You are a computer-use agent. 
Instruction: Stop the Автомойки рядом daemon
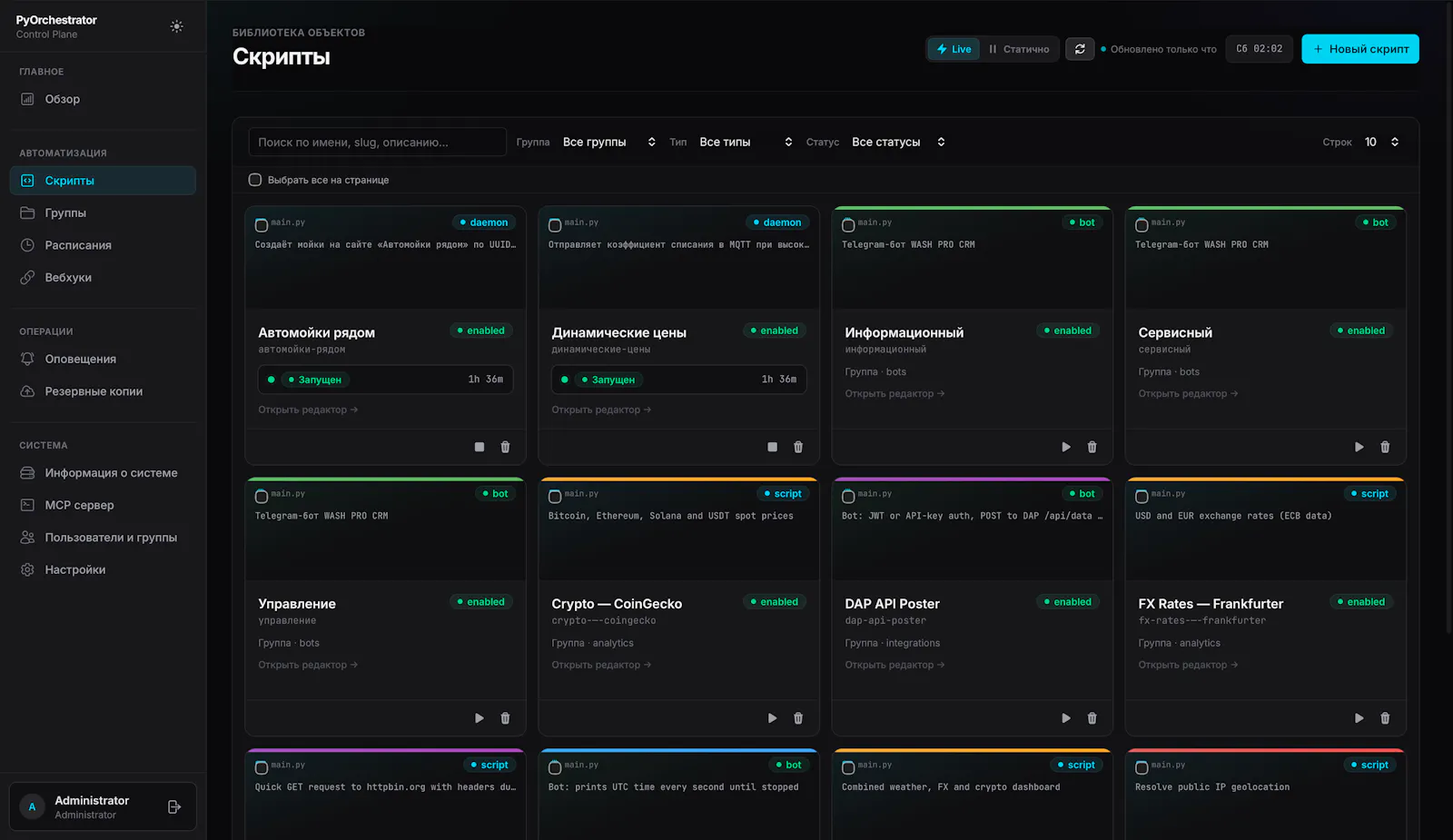[479, 447]
